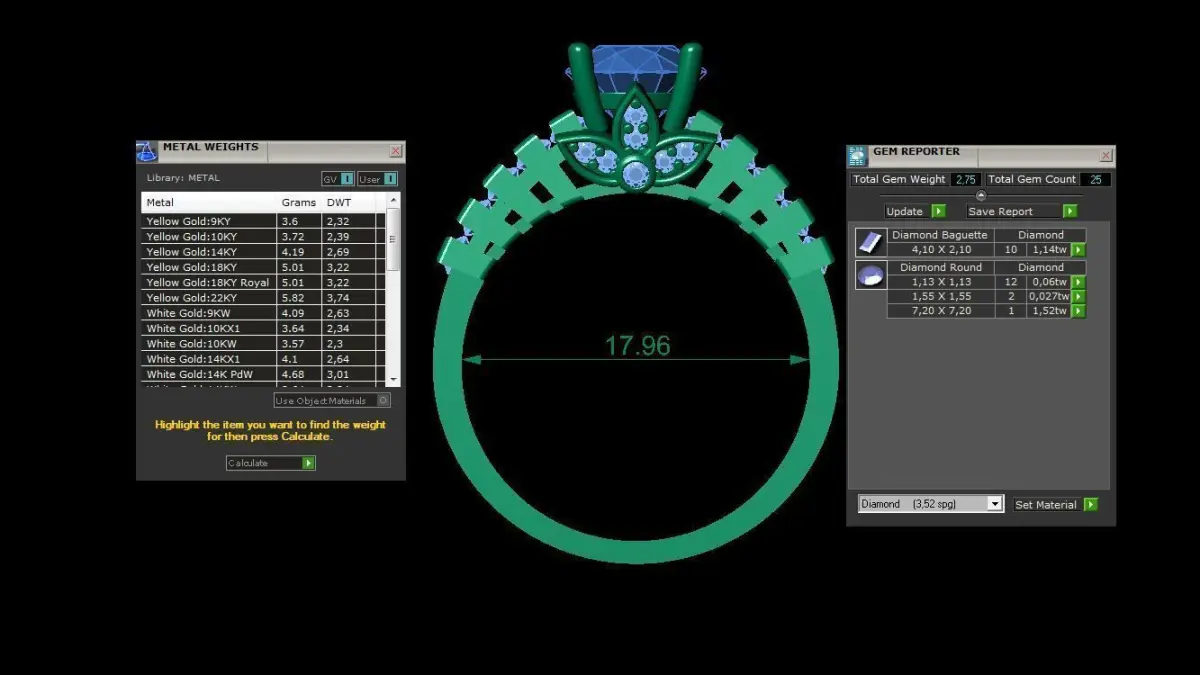Click green arrow next to Calculate
The width and height of the screenshot is (1200, 675).
[308, 463]
